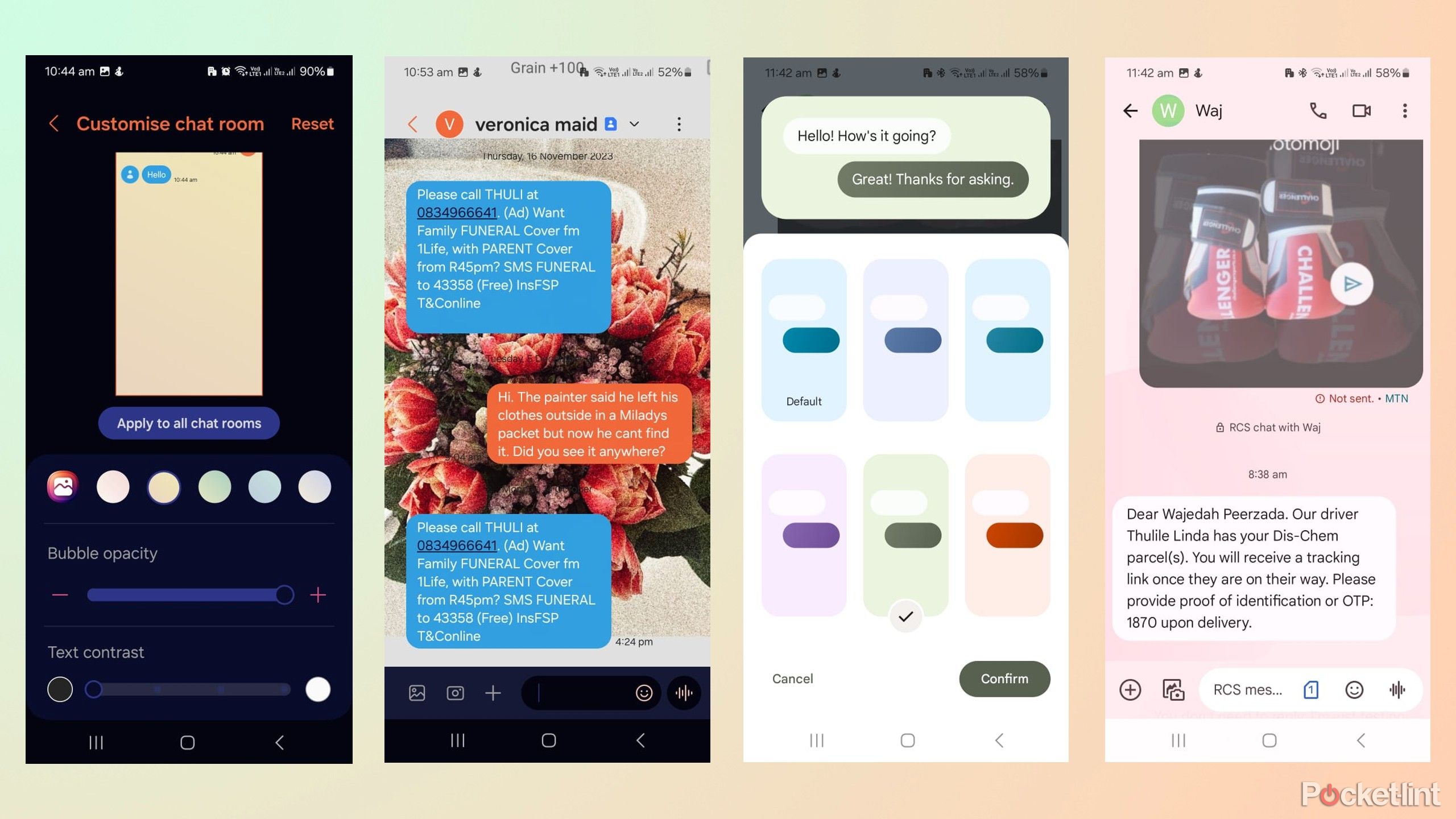Tap the video call icon for Waj

click(x=1362, y=110)
